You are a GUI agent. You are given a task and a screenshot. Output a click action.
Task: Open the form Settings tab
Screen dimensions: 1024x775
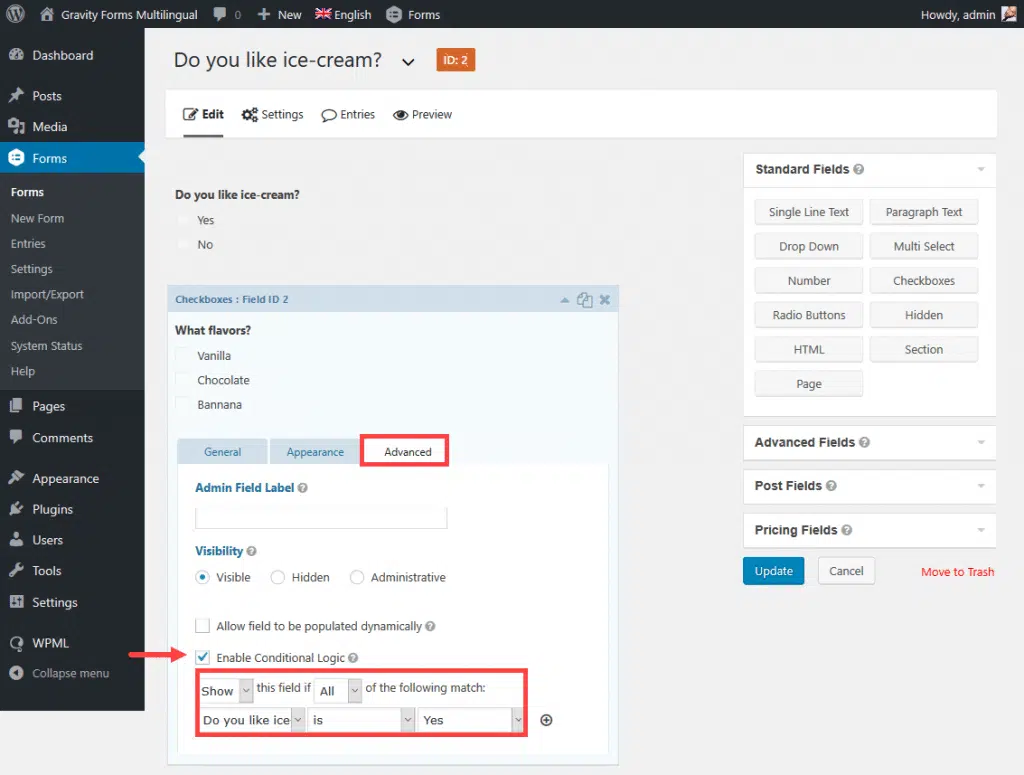pos(272,114)
